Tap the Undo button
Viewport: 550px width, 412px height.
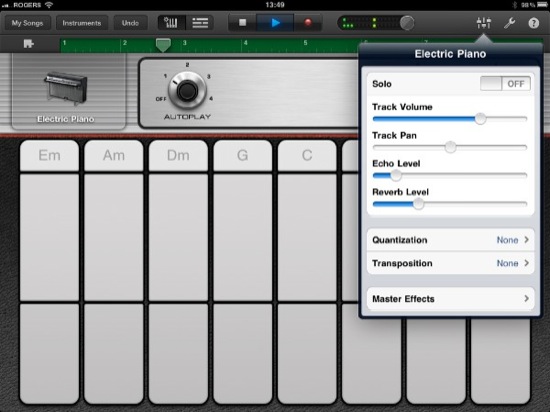130,23
